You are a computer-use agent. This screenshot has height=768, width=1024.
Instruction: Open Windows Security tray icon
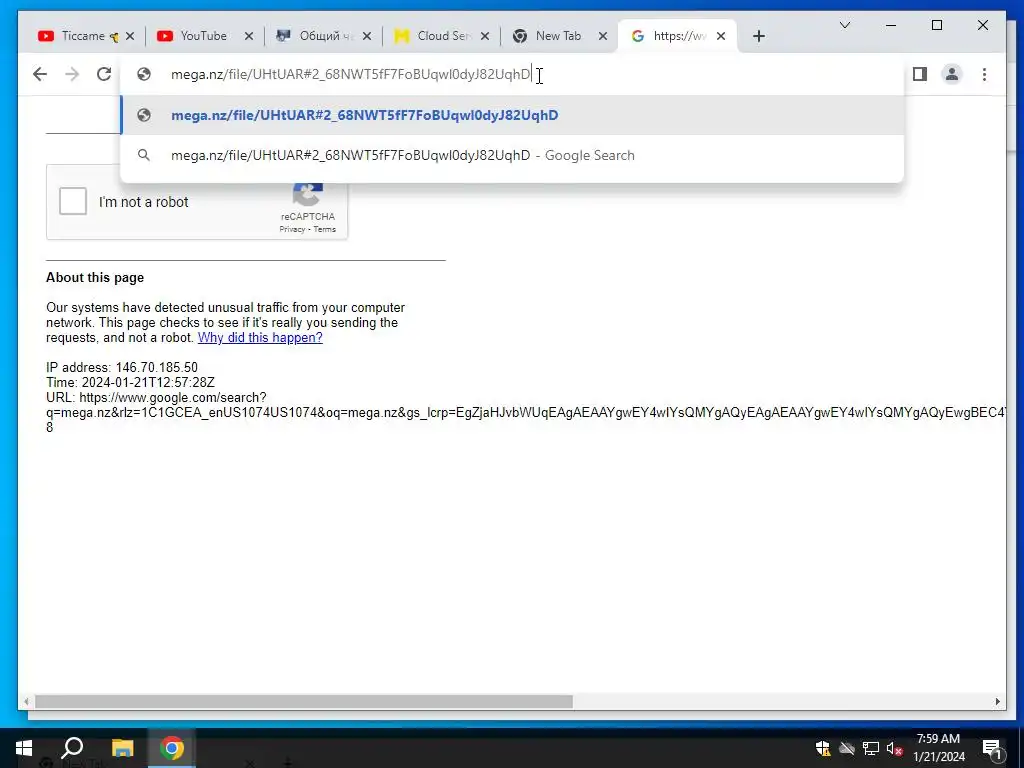[823, 748]
